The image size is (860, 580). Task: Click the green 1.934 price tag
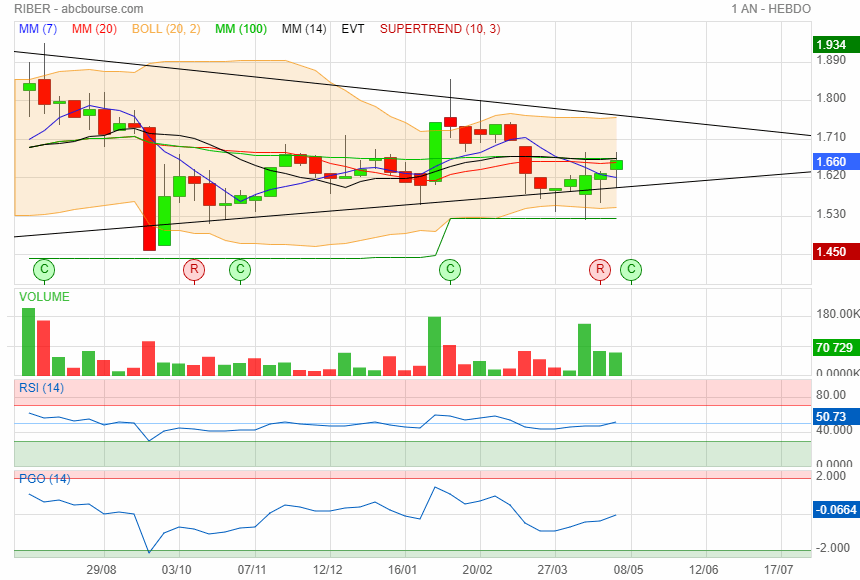point(836,45)
